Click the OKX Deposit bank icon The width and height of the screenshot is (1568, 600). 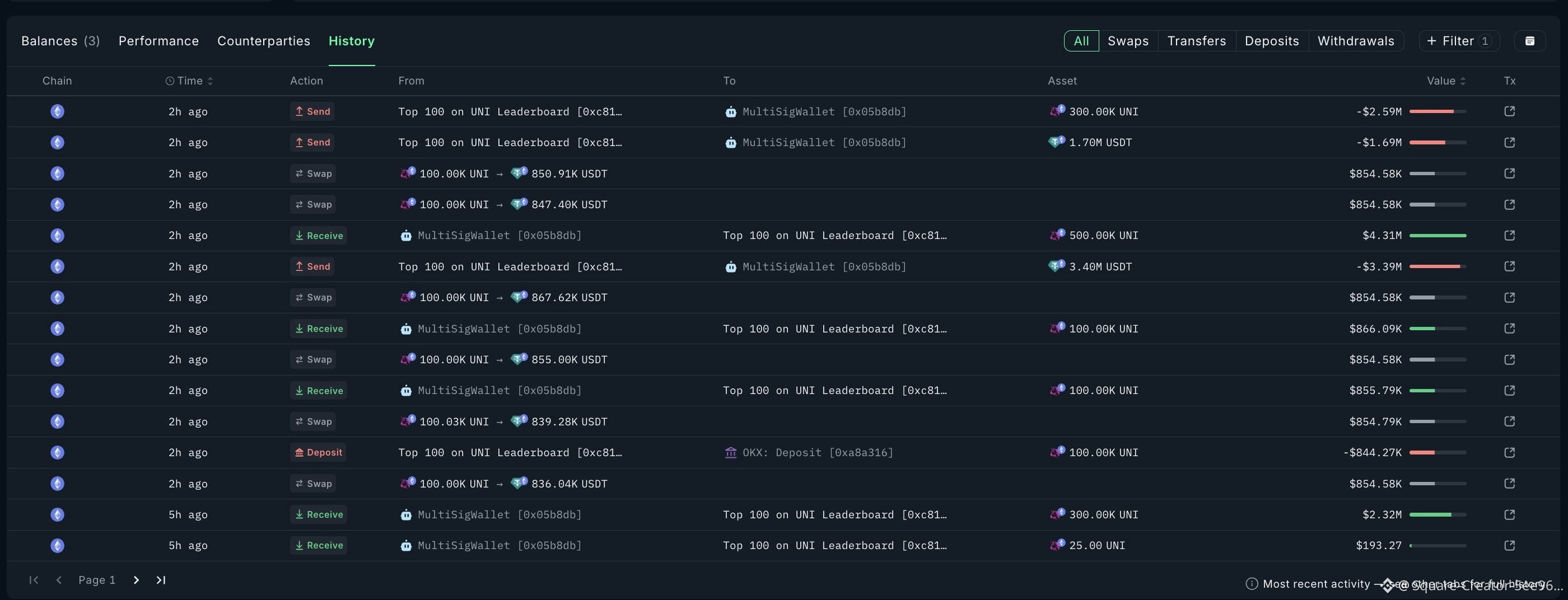730,453
